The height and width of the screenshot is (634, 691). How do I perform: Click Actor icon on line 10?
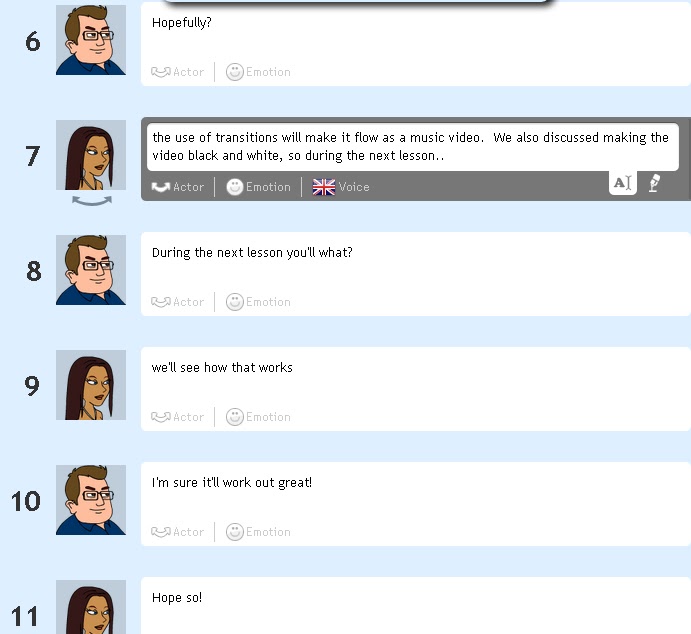pos(160,532)
